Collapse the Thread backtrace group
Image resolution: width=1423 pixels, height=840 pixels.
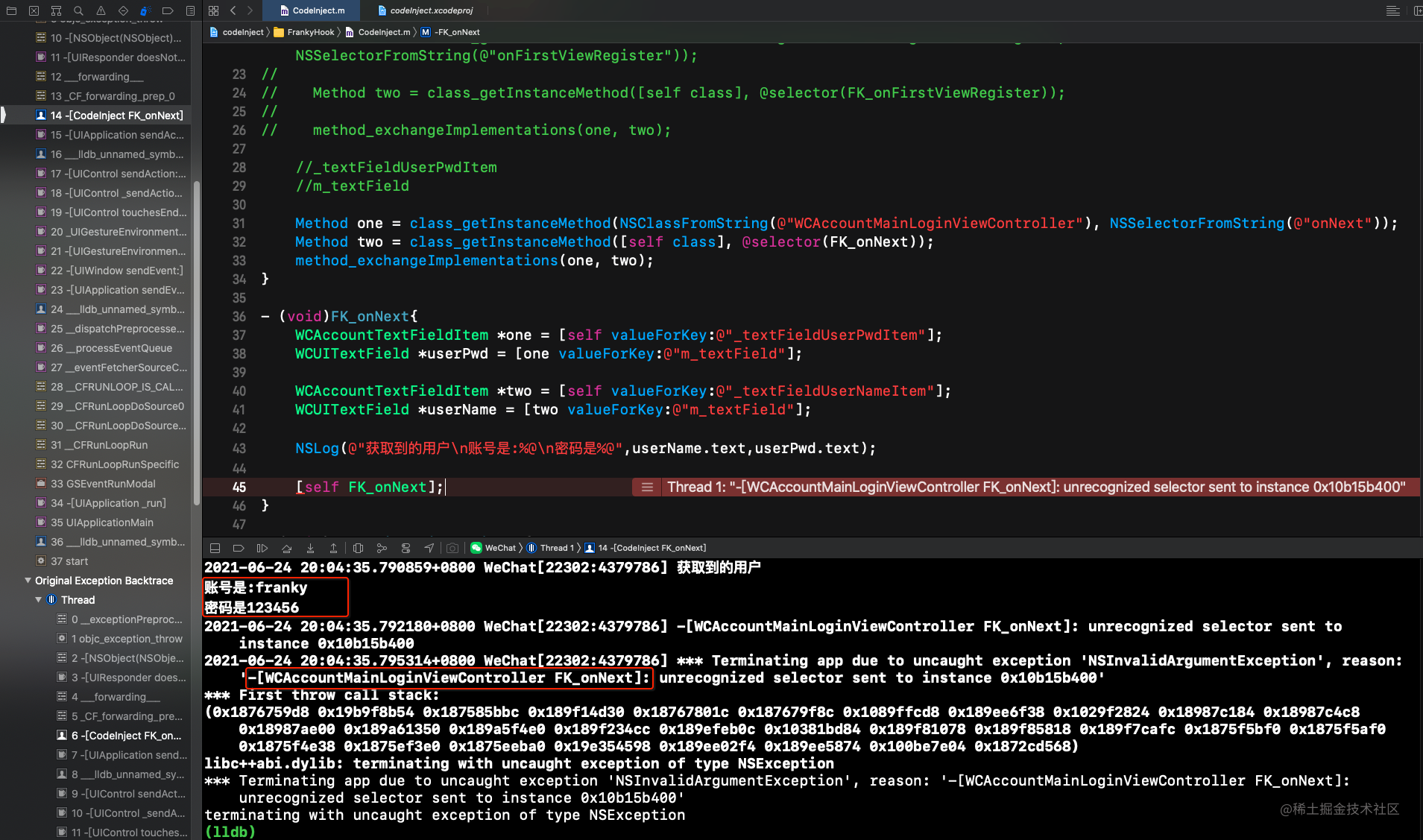[x=38, y=600]
